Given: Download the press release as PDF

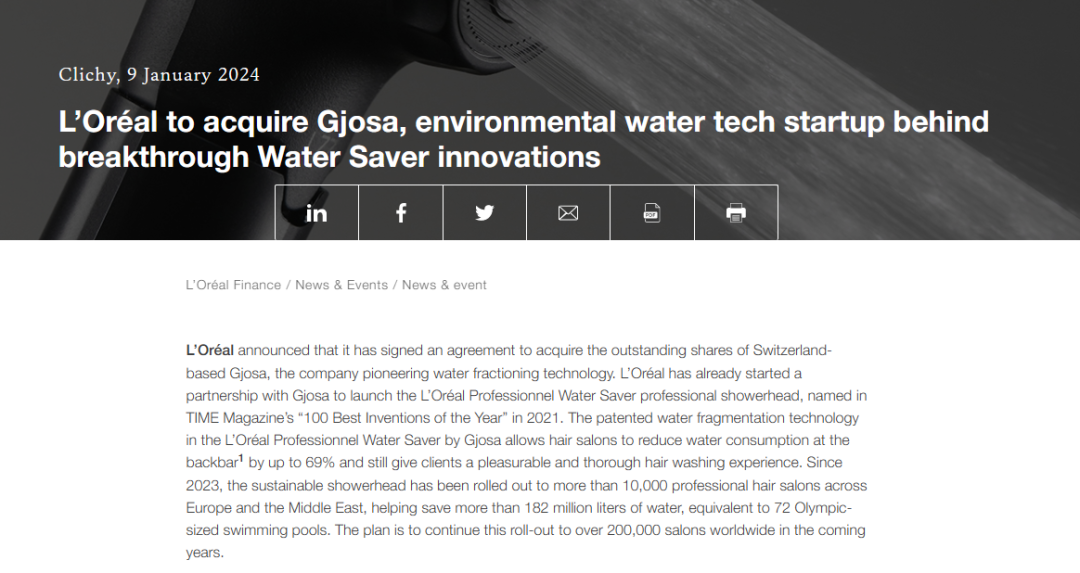Looking at the screenshot, I should tap(652, 213).
